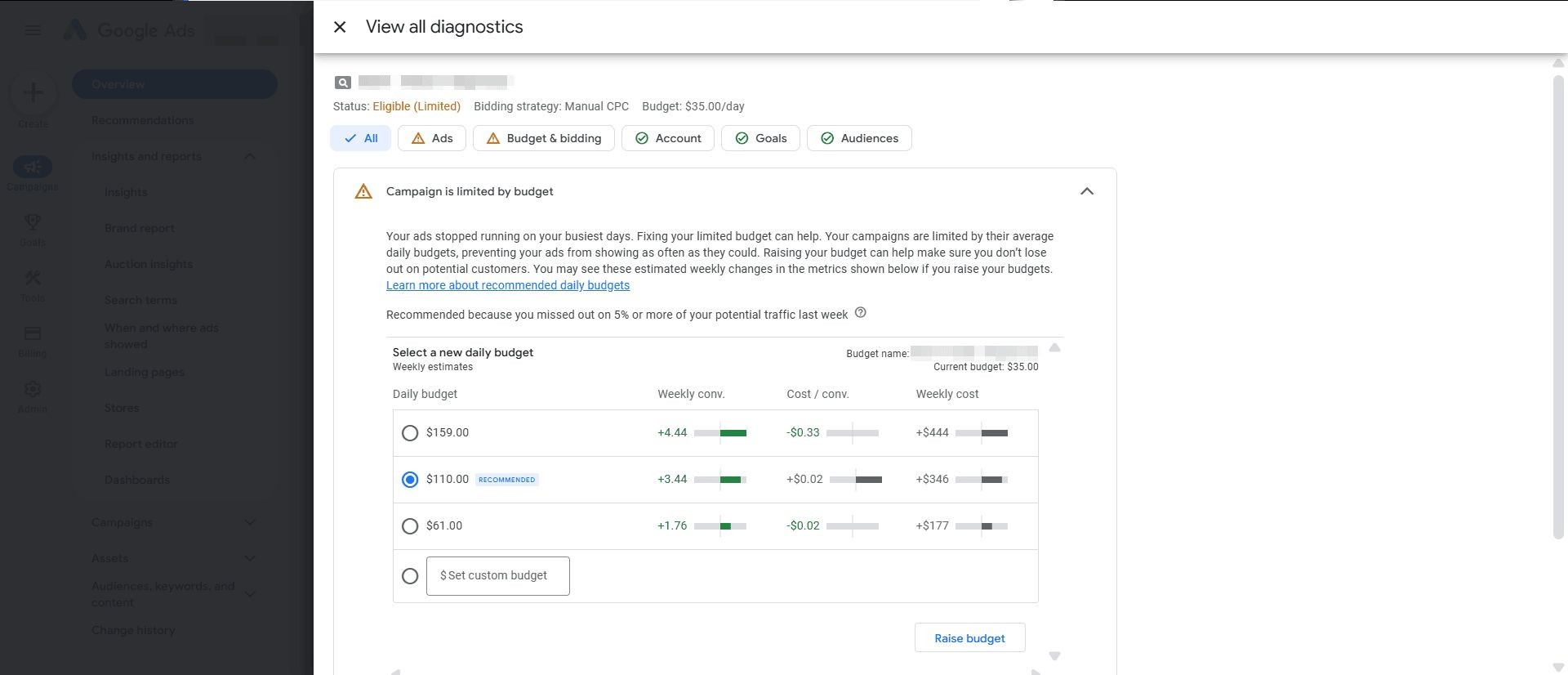
Task: Expand the Assets section in sidebar
Action: point(250,558)
